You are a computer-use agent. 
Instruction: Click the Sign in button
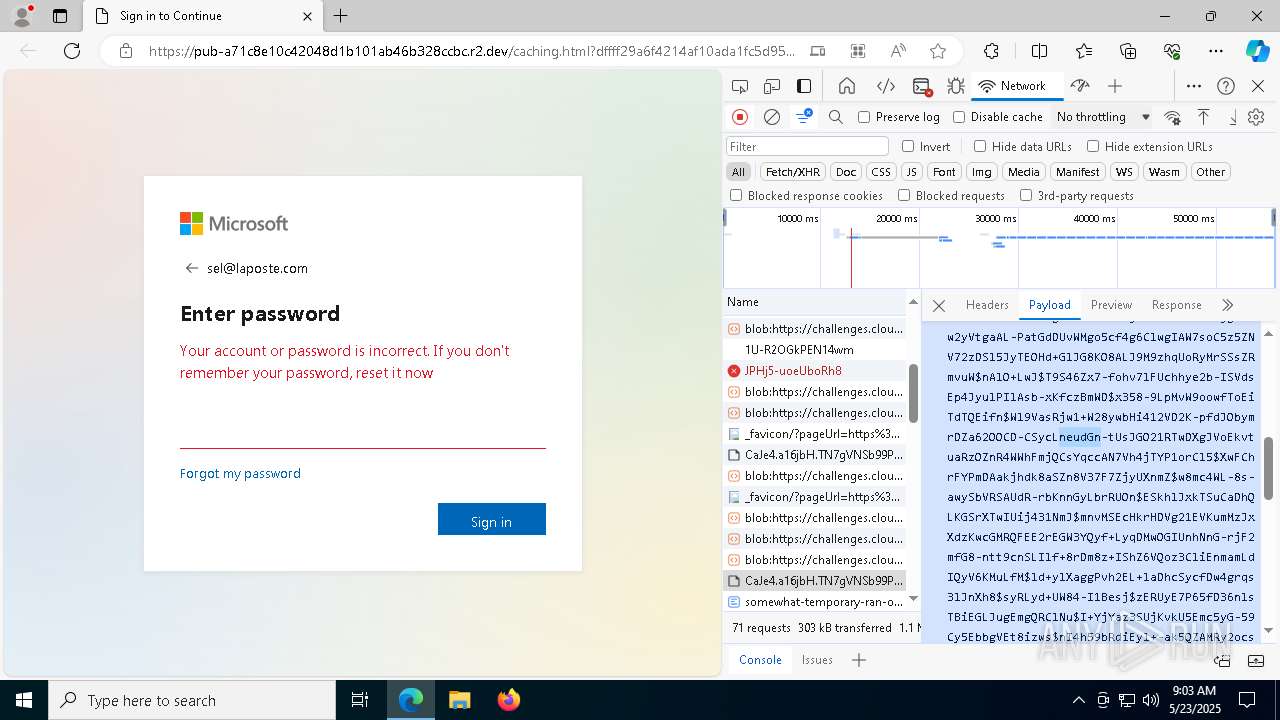[491, 519]
